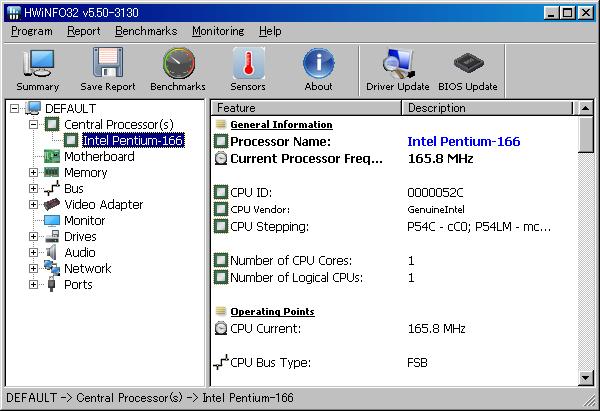The image size is (600, 411).
Task: Click the DEFAULT computer icon in tree
Action: [33, 108]
